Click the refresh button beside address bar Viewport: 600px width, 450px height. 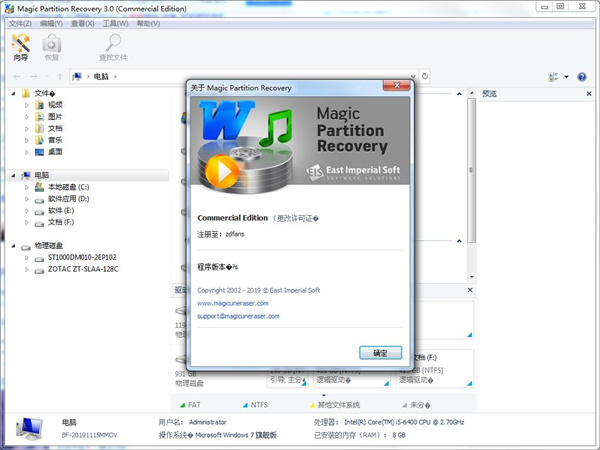click(x=425, y=76)
